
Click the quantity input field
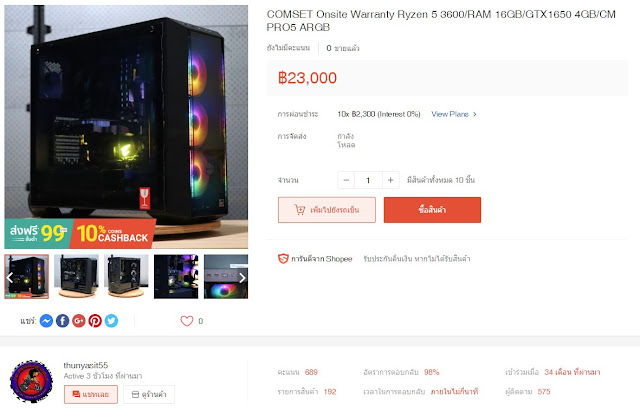[368, 180]
